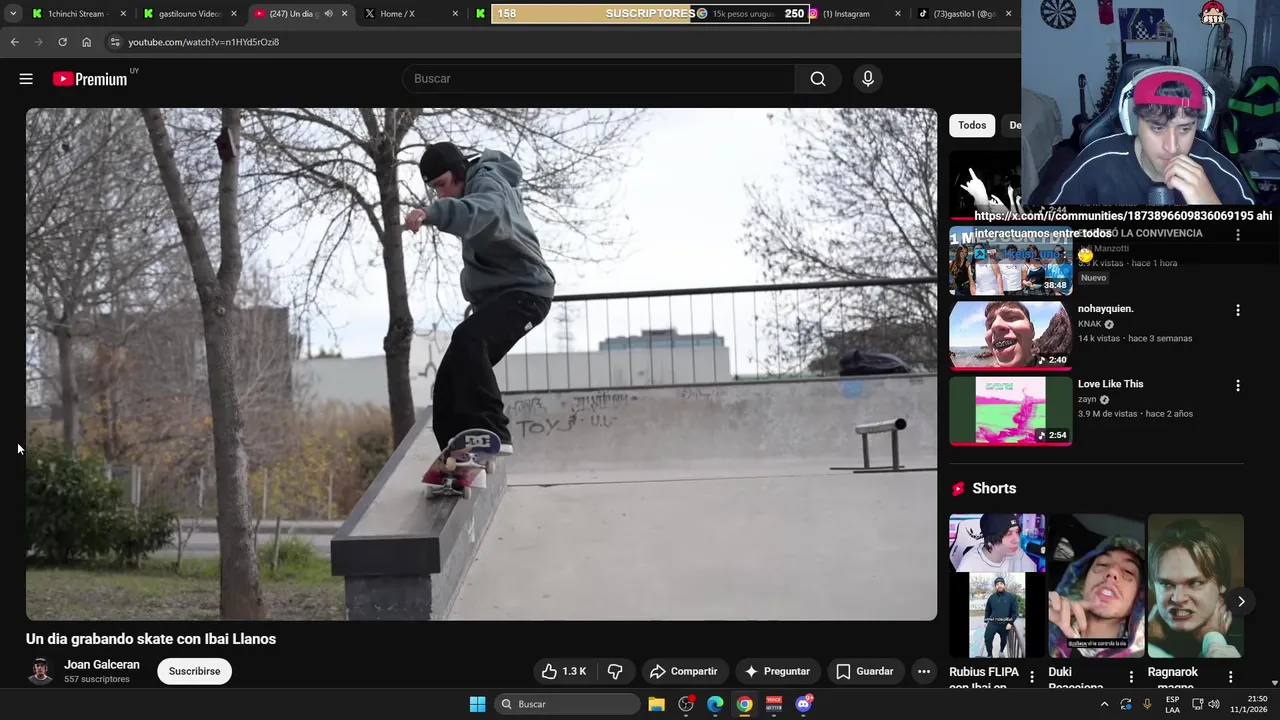Dislike the video with thumbs down
The width and height of the screenshot is (1280, 720).
pos(615,671)
